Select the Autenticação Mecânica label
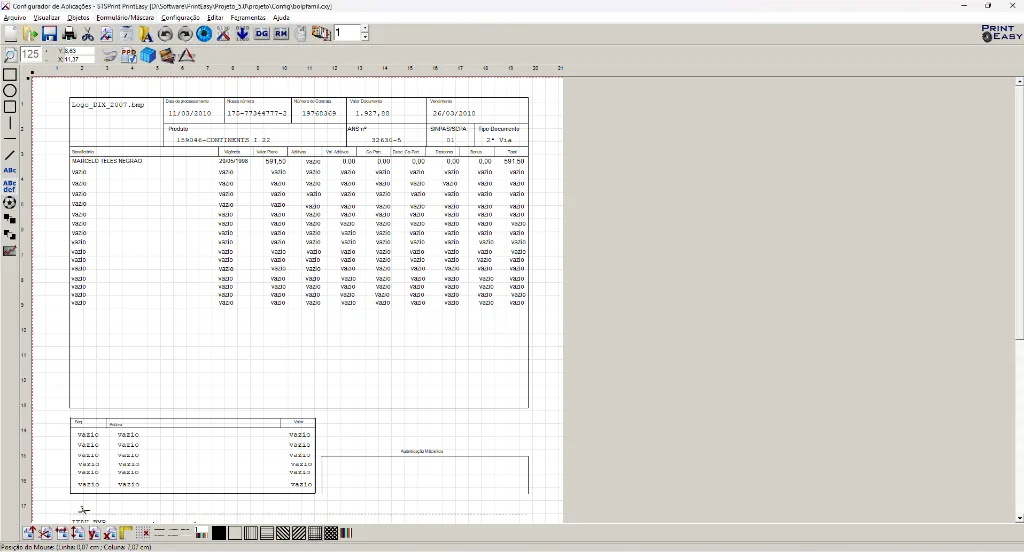 pos(422,451)
